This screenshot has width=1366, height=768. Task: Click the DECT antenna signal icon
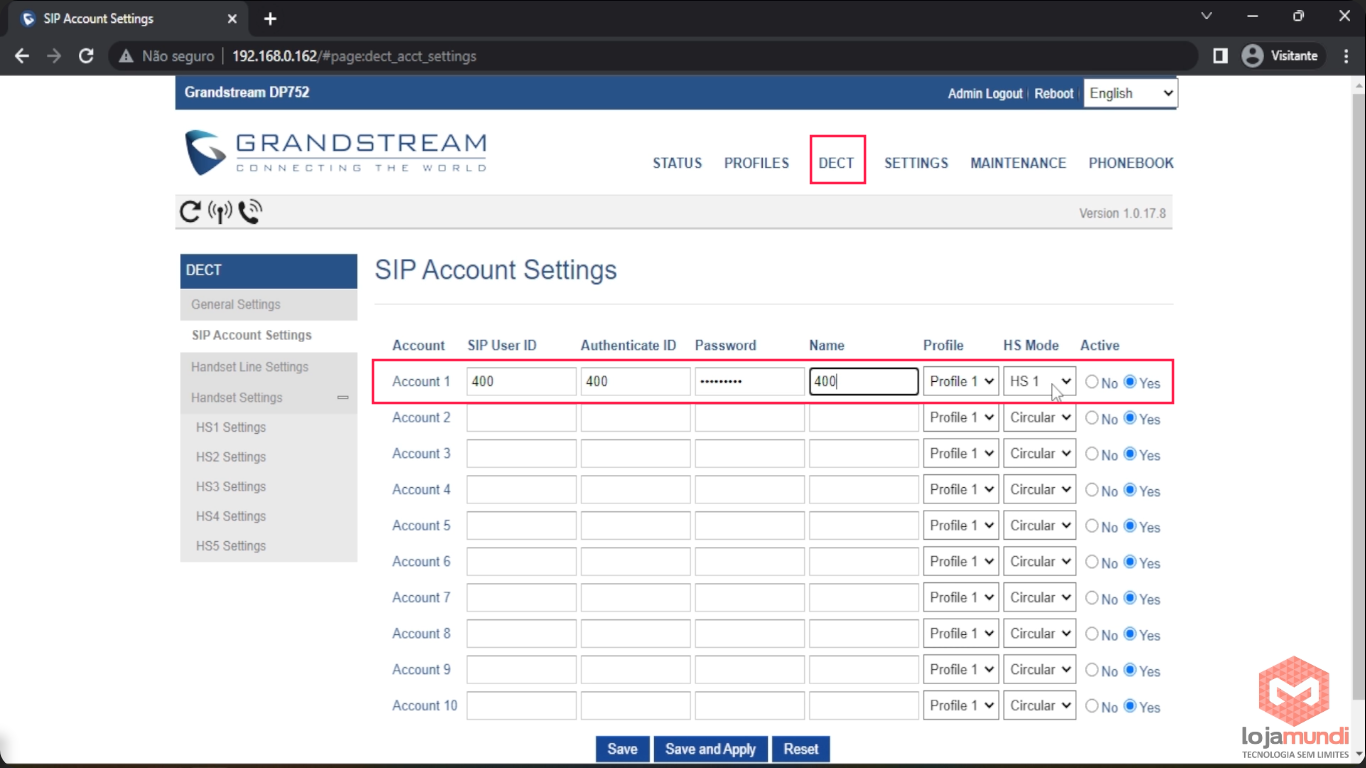click(220, 211)
